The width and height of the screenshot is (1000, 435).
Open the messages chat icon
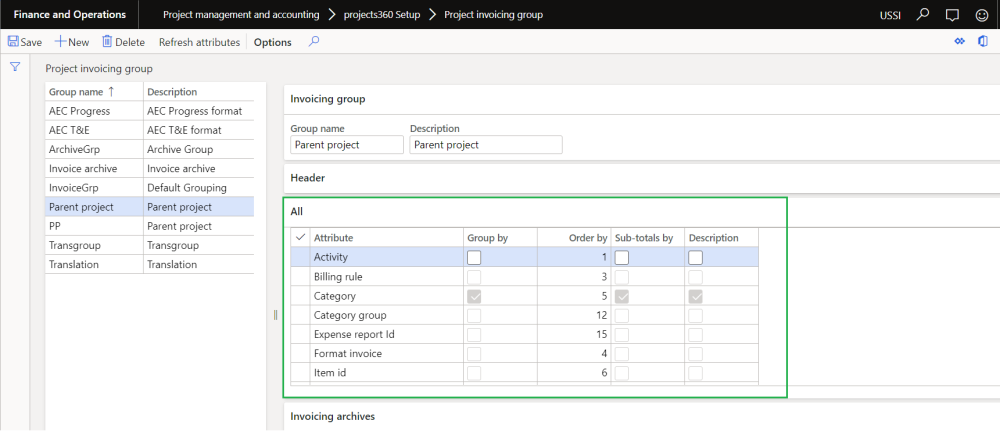pos(951,15)
